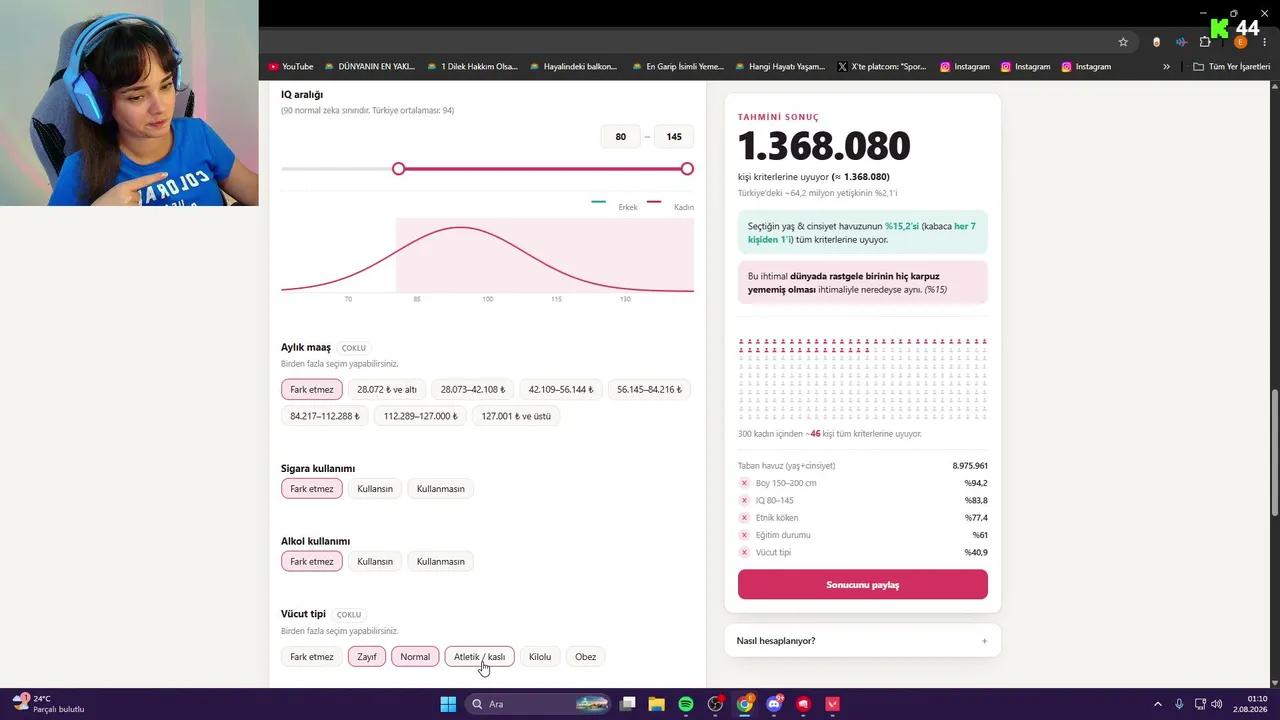Open Task View on the taskbar
Viewport: 1280px width, 720px height.
pyautogui.click(x=628, y=704)
